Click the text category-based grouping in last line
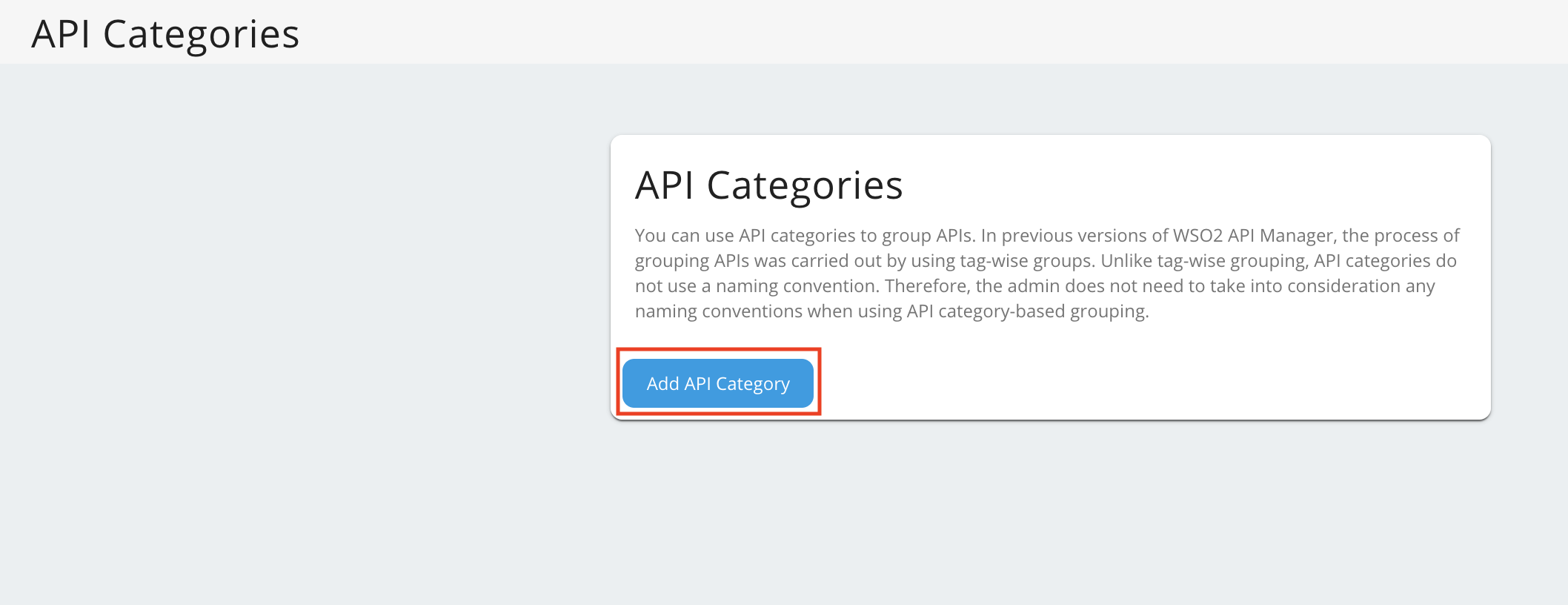1568x605 pixels. point(1042,311)
